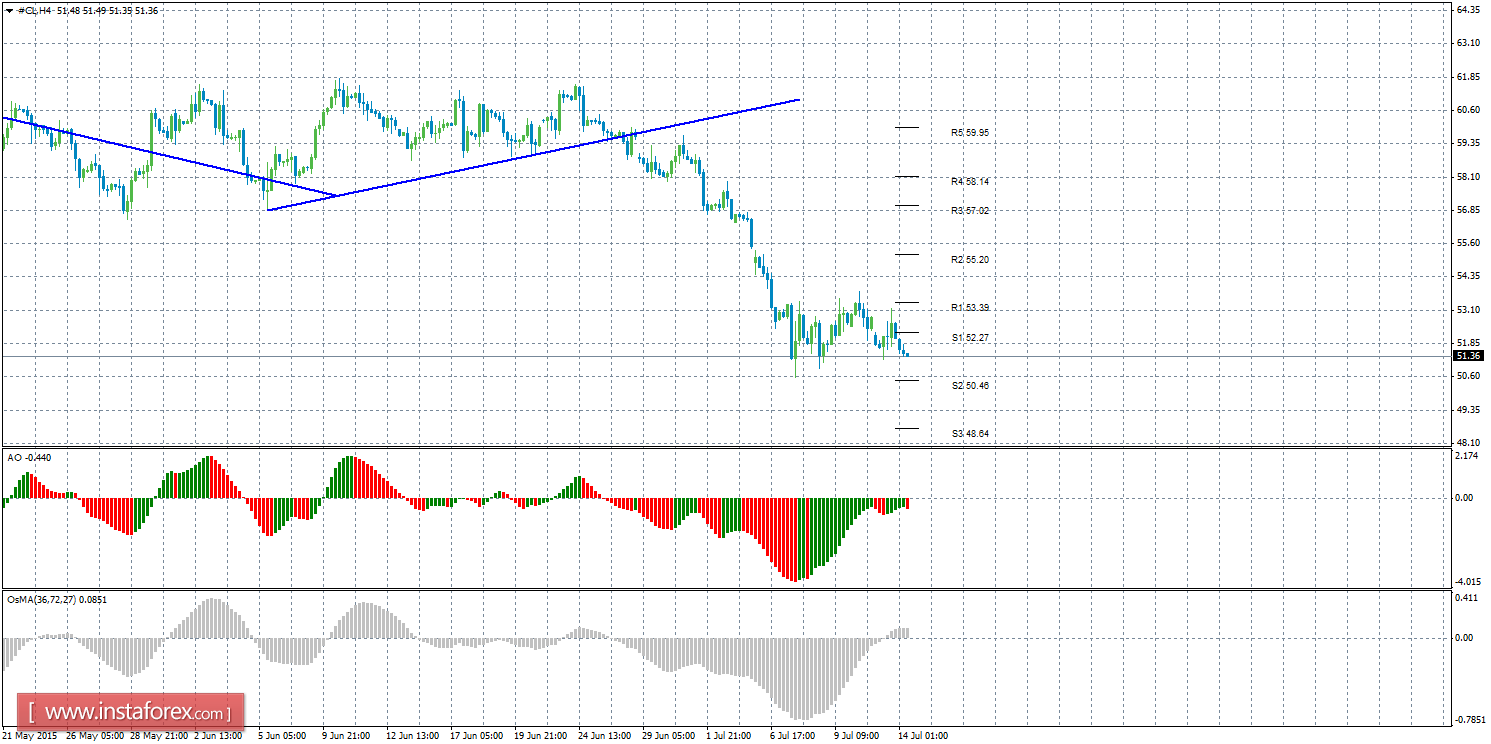Click the OsMA(36,72,27) indicator label
The image size is (1491, 744).
pos(57,600)
